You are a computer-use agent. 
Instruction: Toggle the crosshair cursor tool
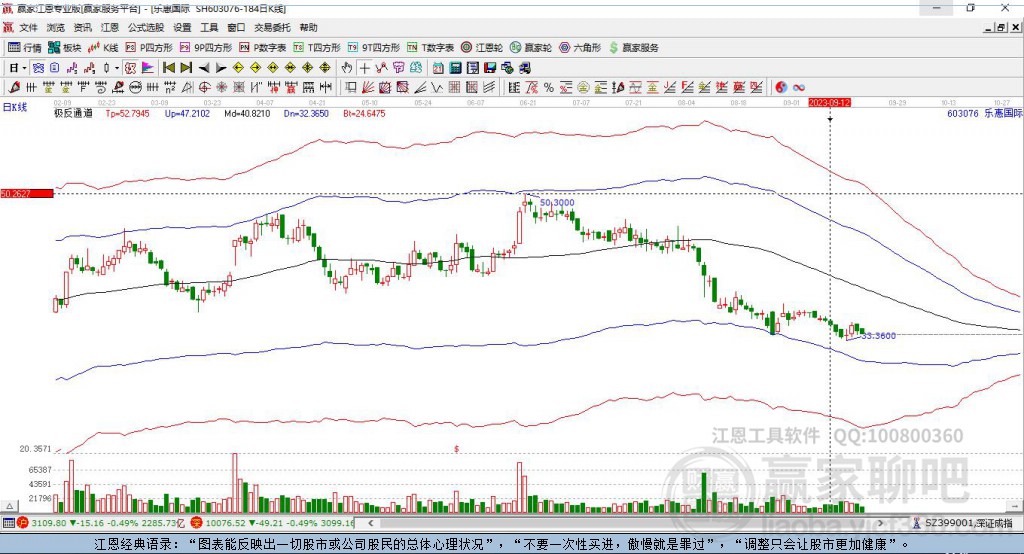pyautogui.click(x=364, y=68)
